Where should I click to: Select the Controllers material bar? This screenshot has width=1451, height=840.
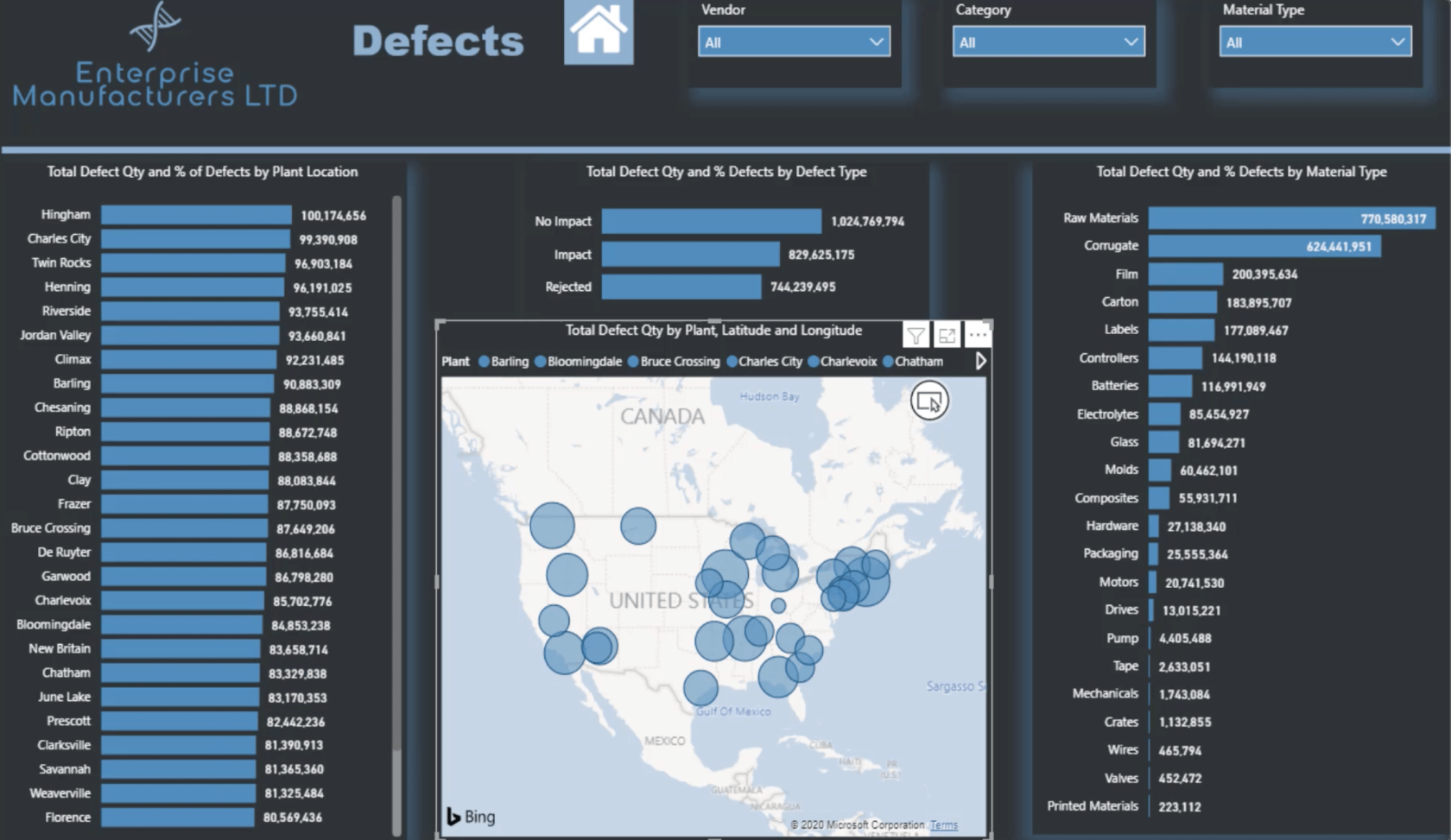point(1175,357)
